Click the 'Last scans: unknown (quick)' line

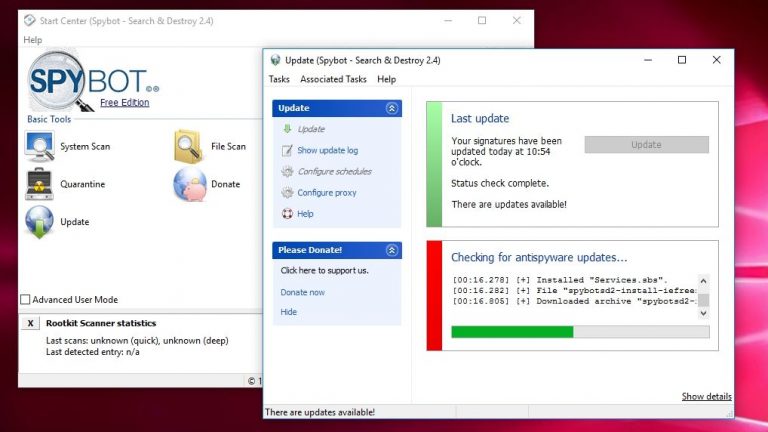137,340
